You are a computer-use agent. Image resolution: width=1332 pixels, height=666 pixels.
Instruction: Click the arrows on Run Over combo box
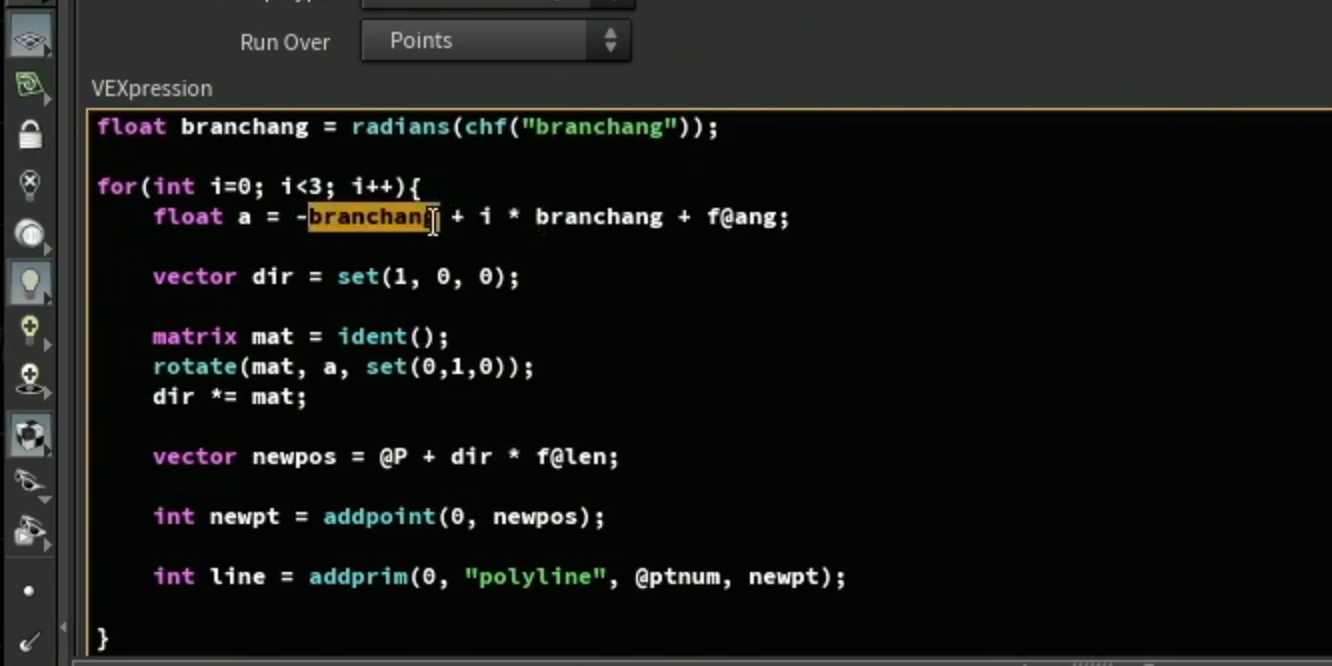pos(610,41)
